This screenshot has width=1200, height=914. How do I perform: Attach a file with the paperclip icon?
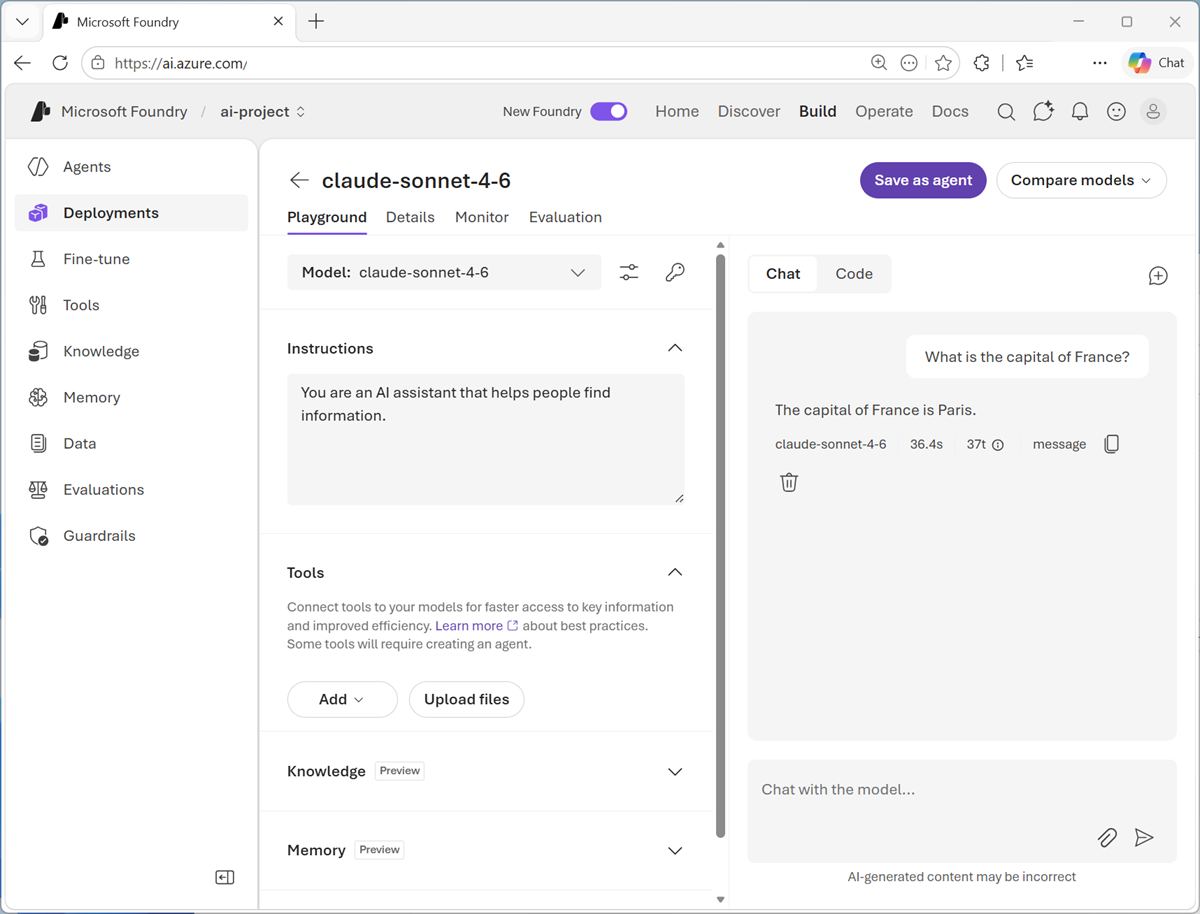tap(1107, 838)
